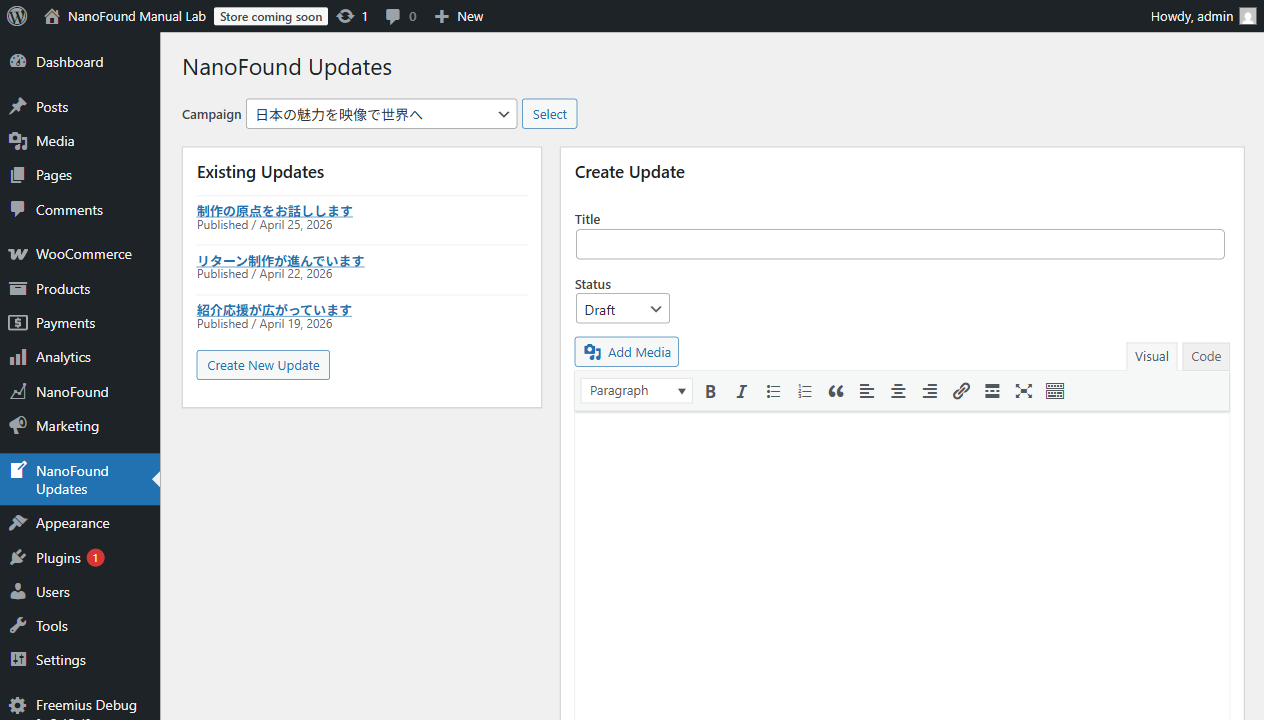The width and height of the screenshot is (1264, 720).
Task: Open the NanoFound Manual Lab site home link
Action: 125,16
